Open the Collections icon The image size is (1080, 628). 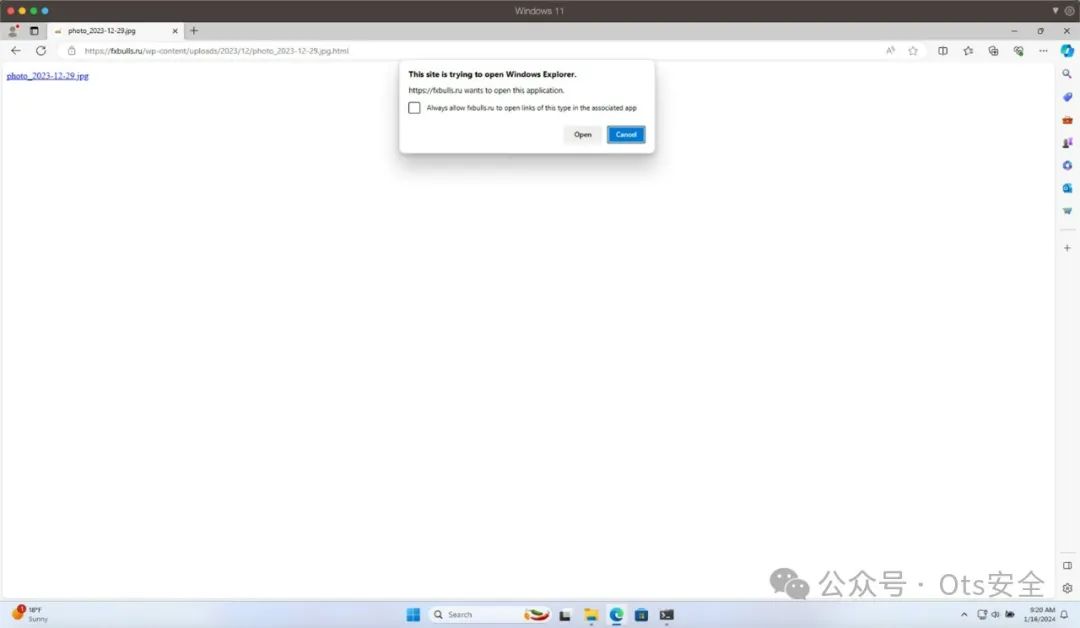[x=993, y=51]
